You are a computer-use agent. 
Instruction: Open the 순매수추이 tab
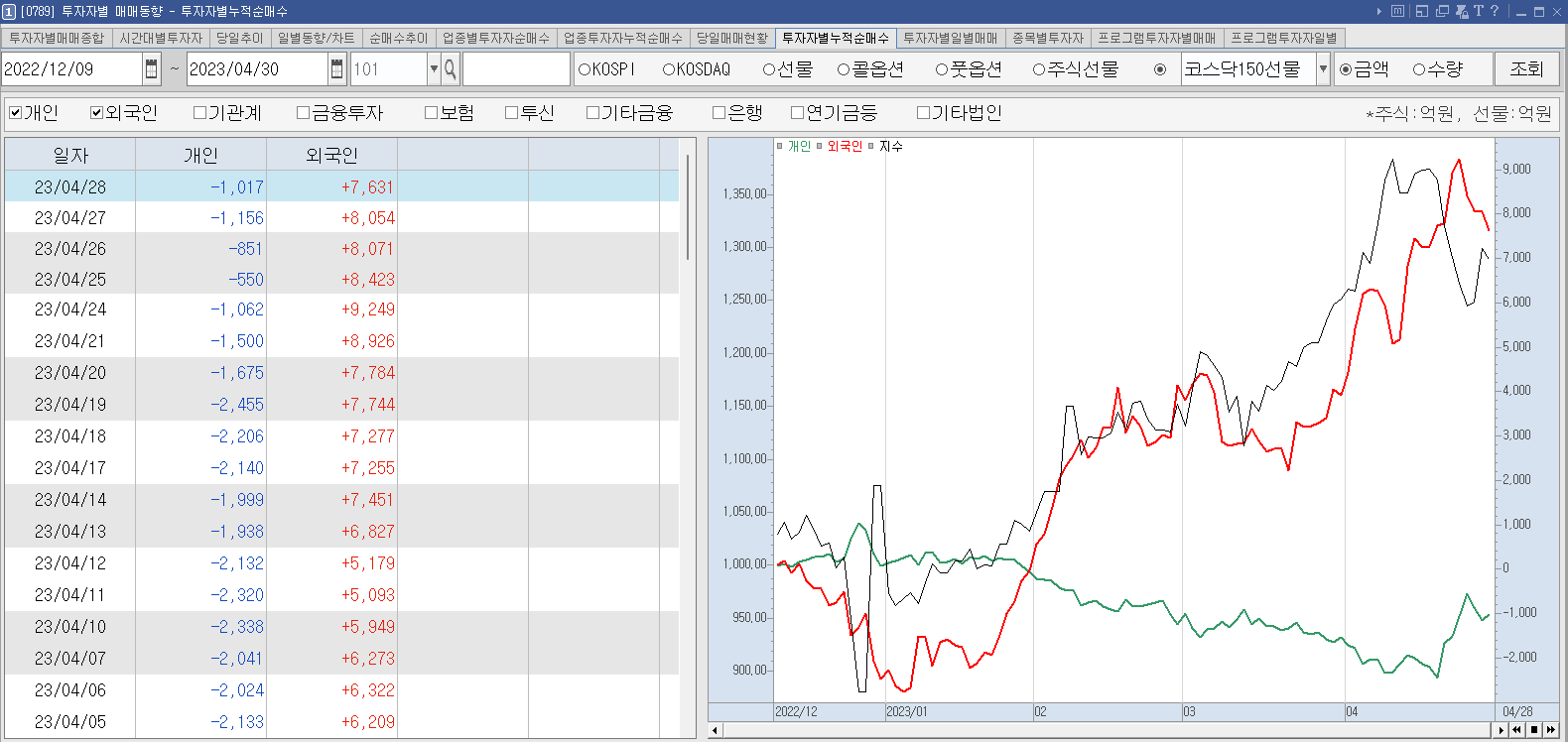coord(398,38)
